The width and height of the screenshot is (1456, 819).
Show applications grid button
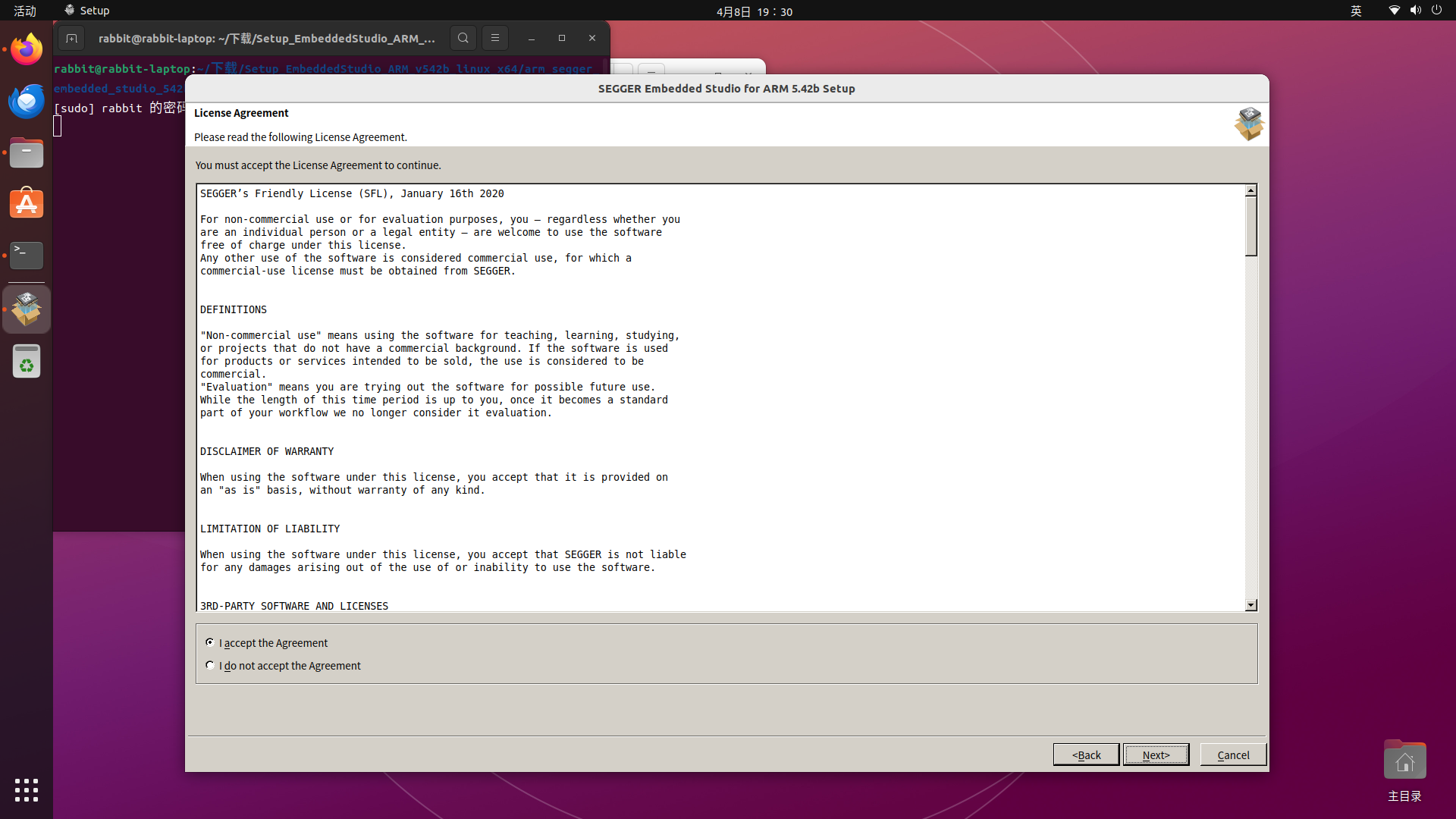[27, 789]
